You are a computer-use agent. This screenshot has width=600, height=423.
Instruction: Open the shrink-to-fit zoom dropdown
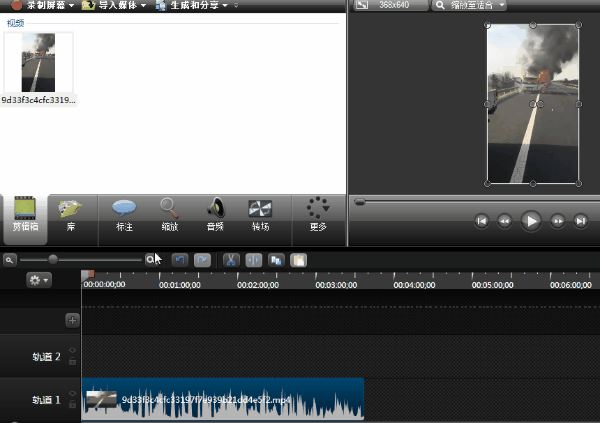tap(470, 5)
